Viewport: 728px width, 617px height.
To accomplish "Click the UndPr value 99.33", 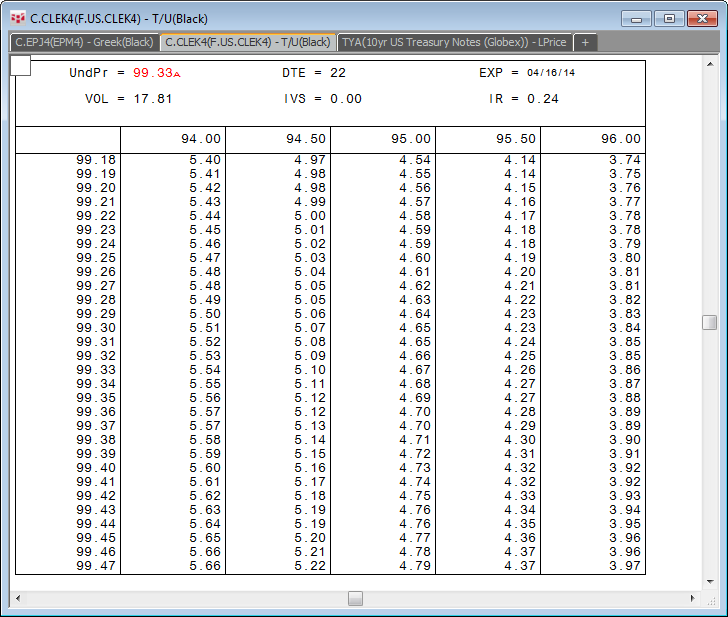I will tap(152, 73).
